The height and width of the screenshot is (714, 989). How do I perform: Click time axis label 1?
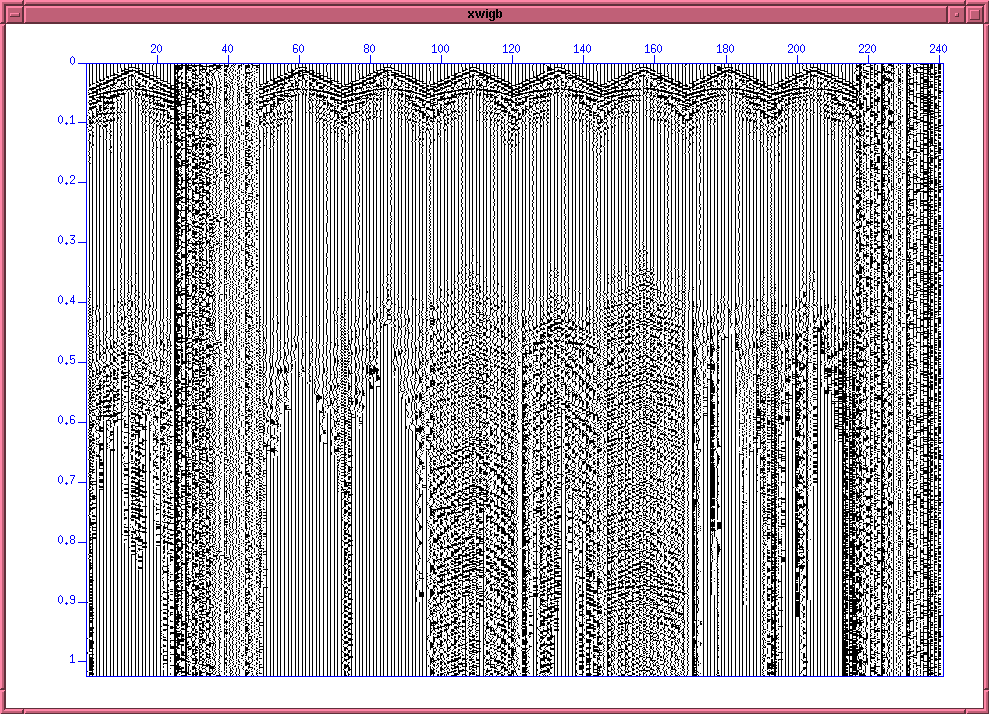click(x=72, y=661)
